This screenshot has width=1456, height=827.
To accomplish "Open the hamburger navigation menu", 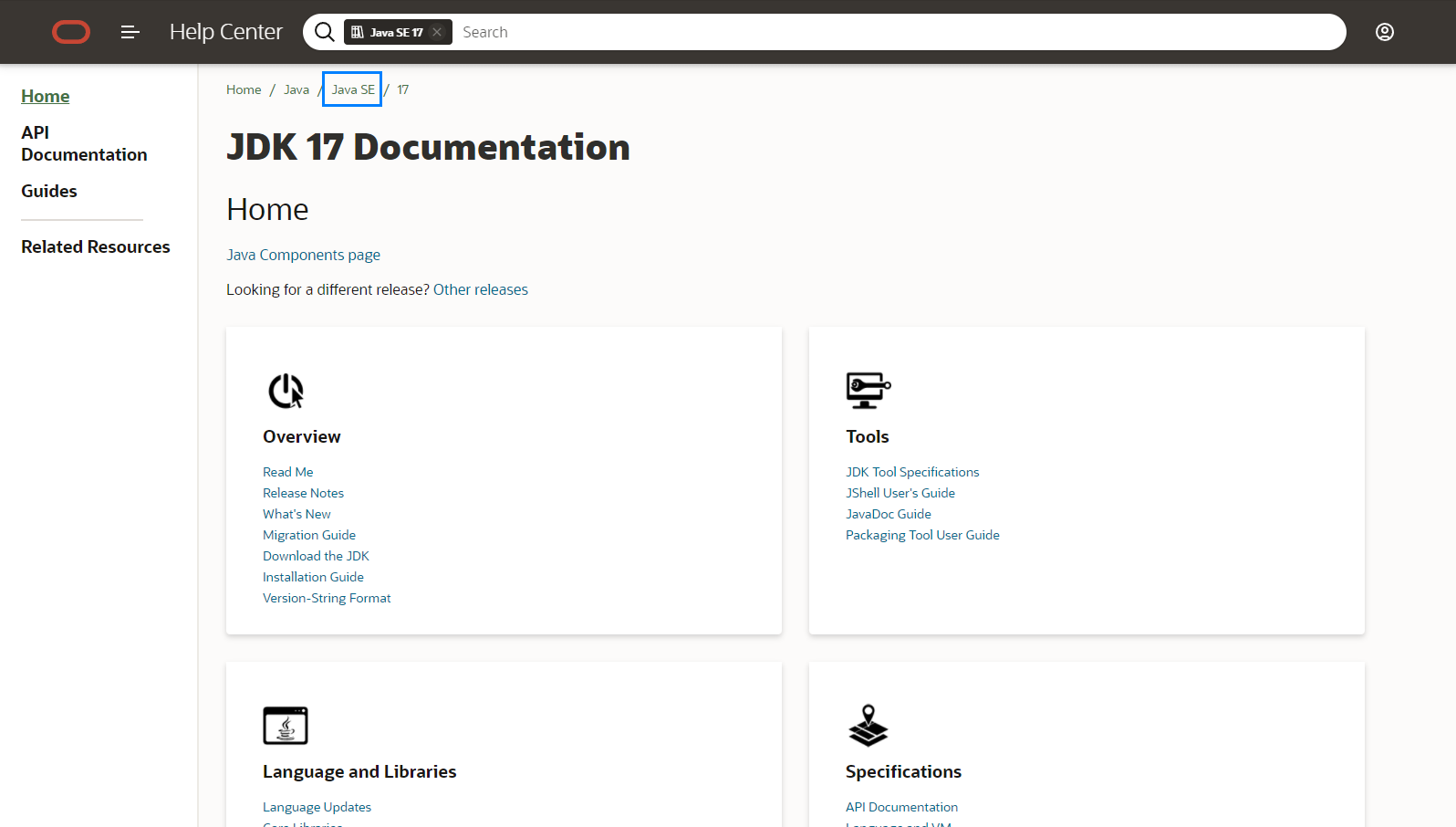I will point(130,32).
